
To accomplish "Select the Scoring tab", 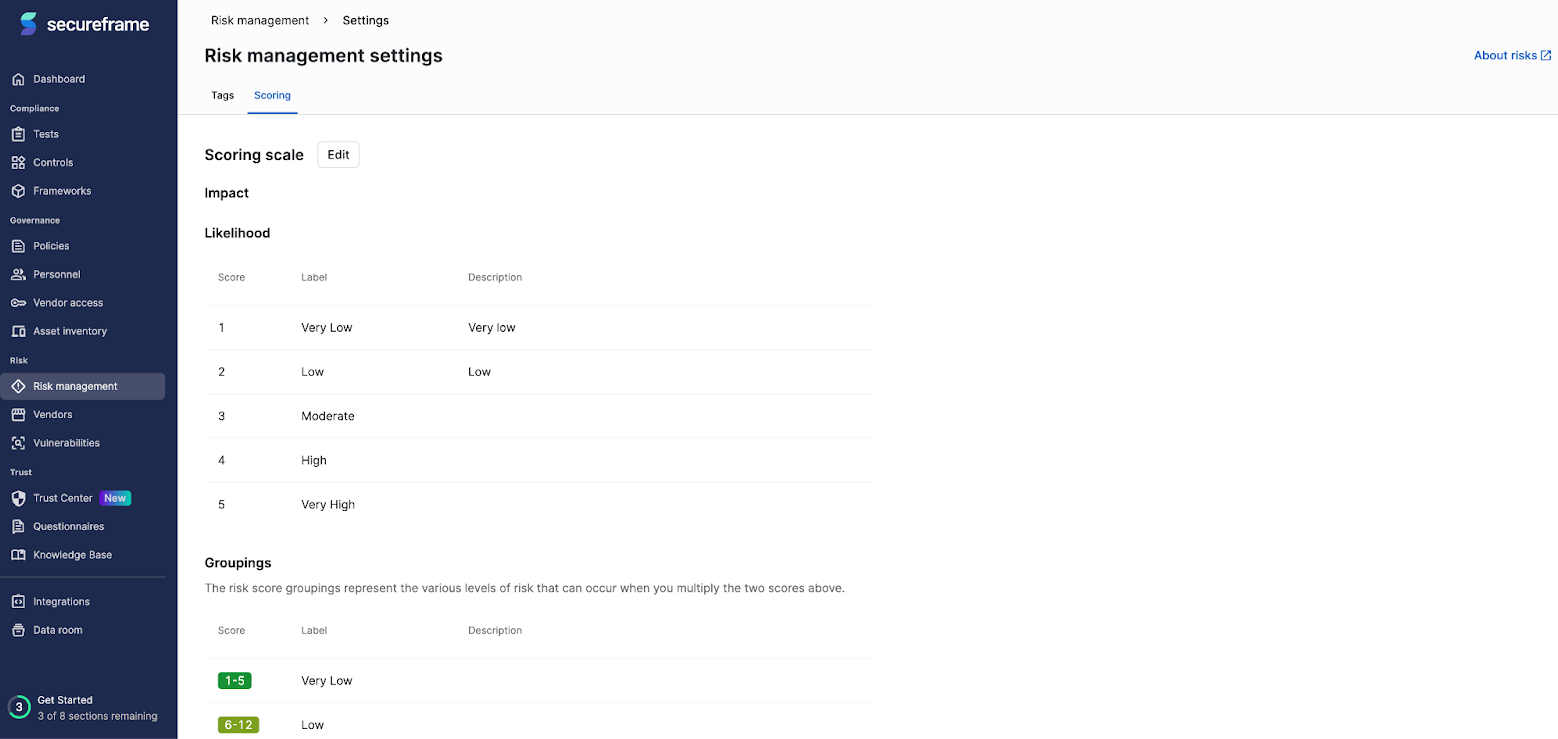I will (x=272, y=95).
